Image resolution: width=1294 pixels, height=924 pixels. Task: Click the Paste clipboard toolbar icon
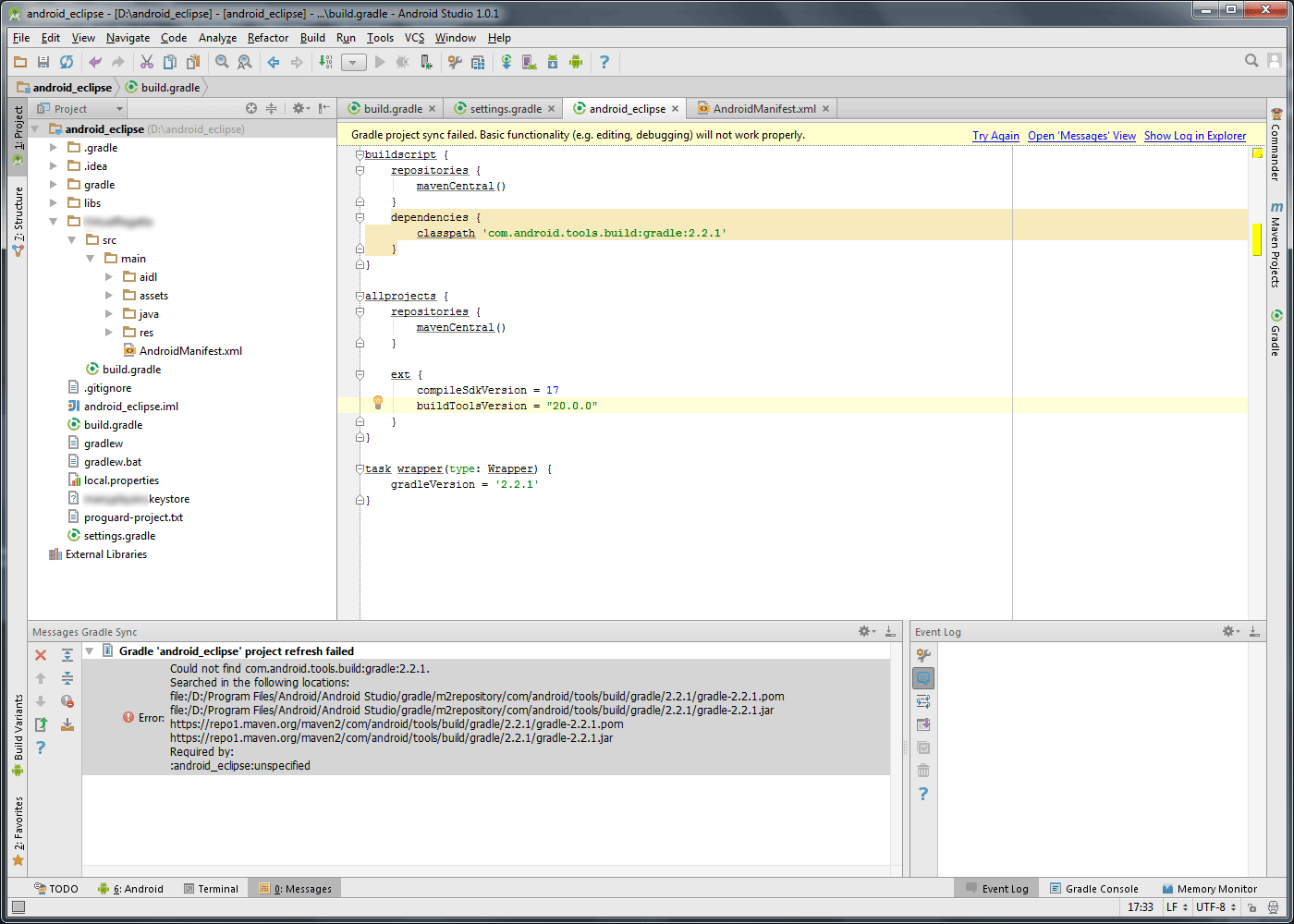coord(193,62)
